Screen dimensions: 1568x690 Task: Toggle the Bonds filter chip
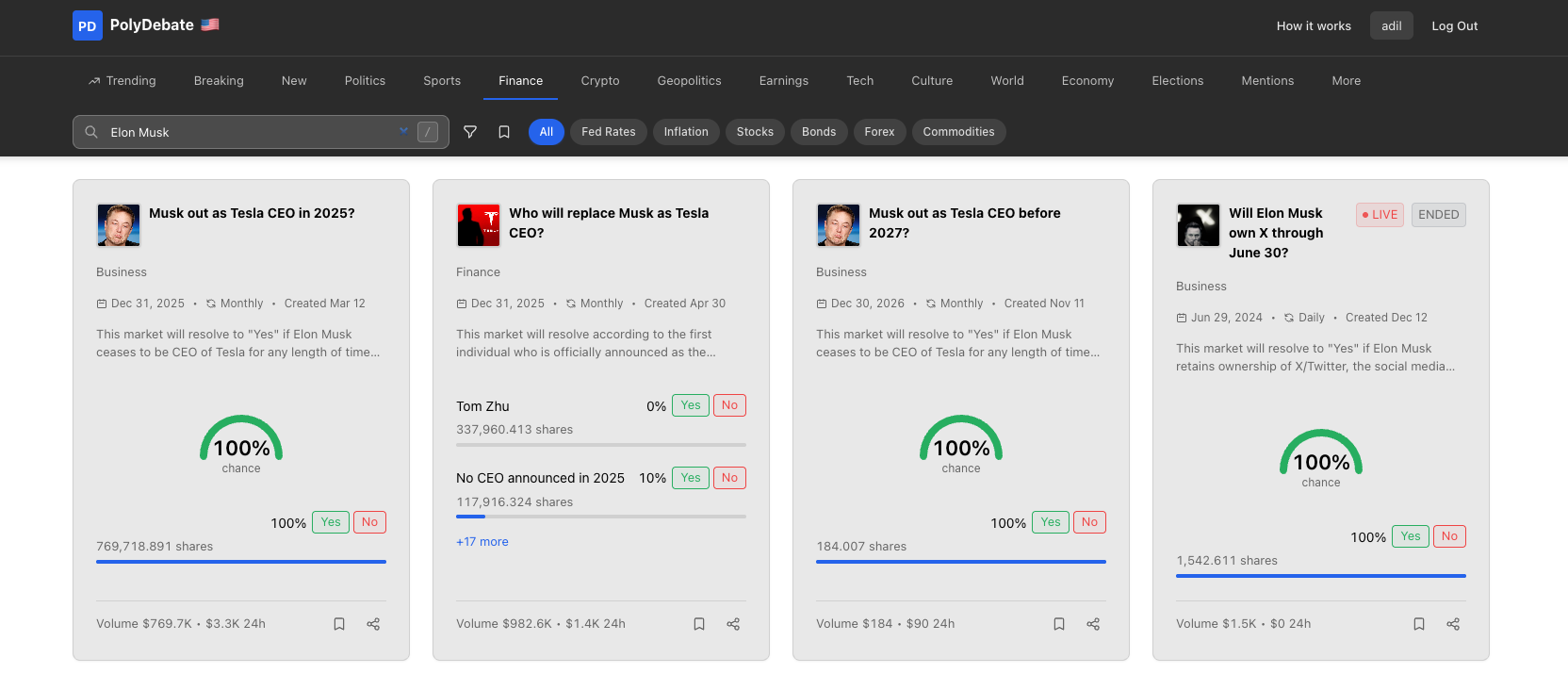pos(819,132)
